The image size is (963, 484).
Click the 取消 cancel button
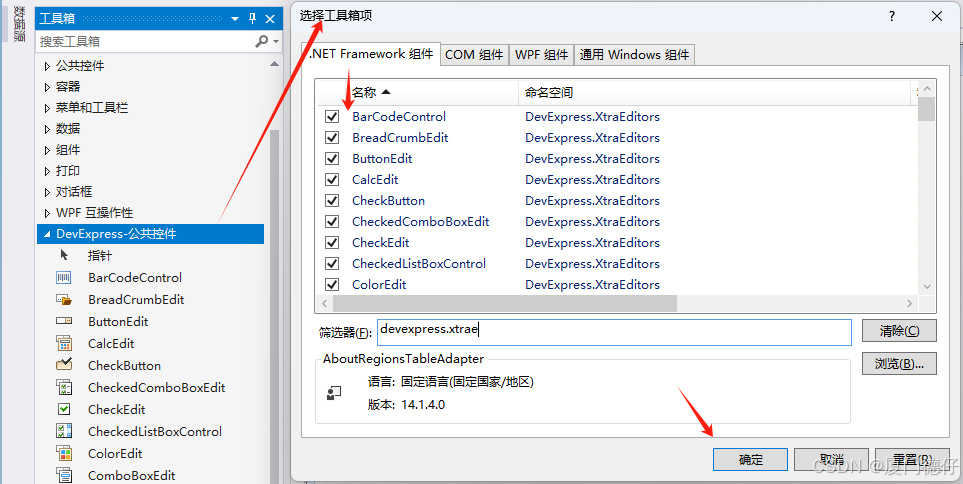pyautogui.click(x=831, y=459)
